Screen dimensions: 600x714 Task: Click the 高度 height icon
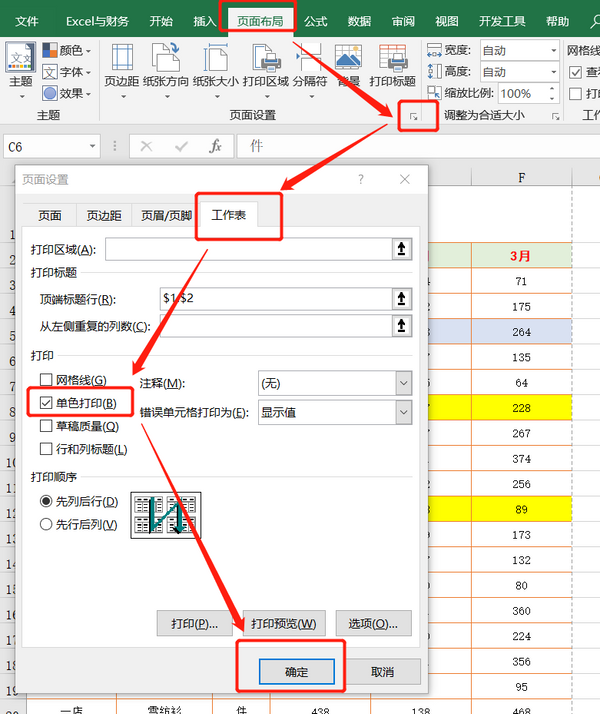tap(434, 71)
